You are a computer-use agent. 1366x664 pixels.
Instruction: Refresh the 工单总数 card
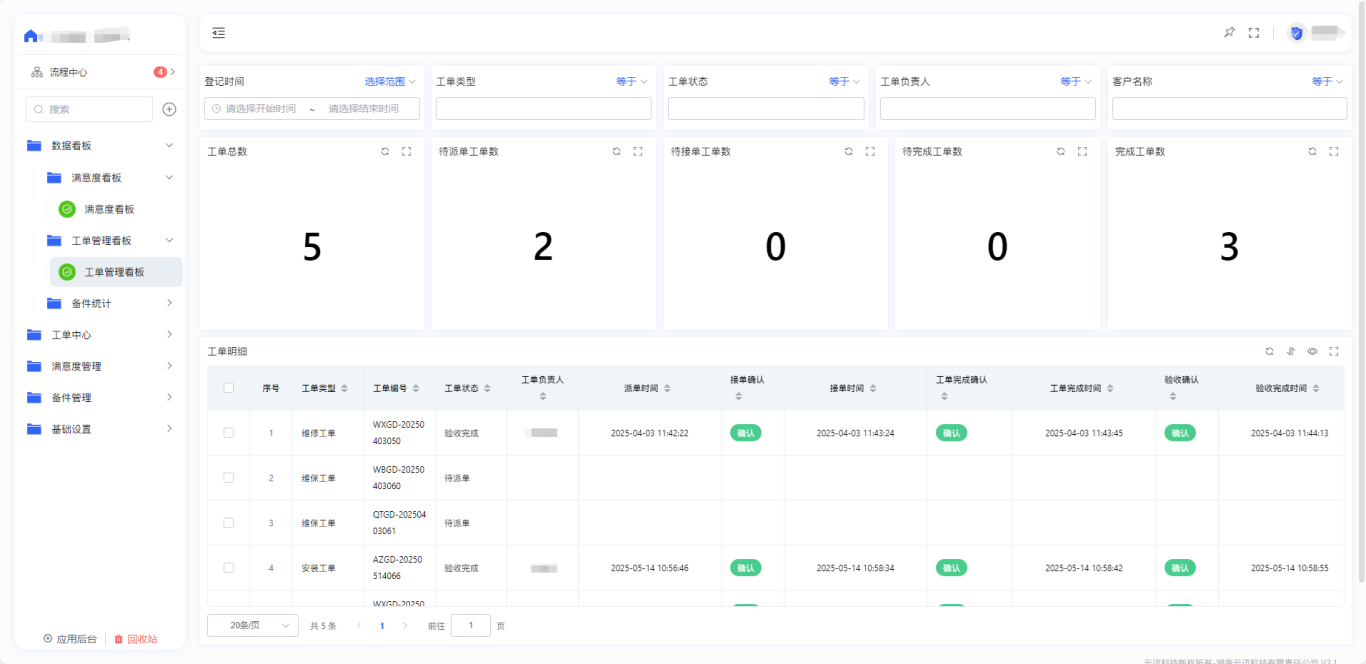tap(385, 151)
